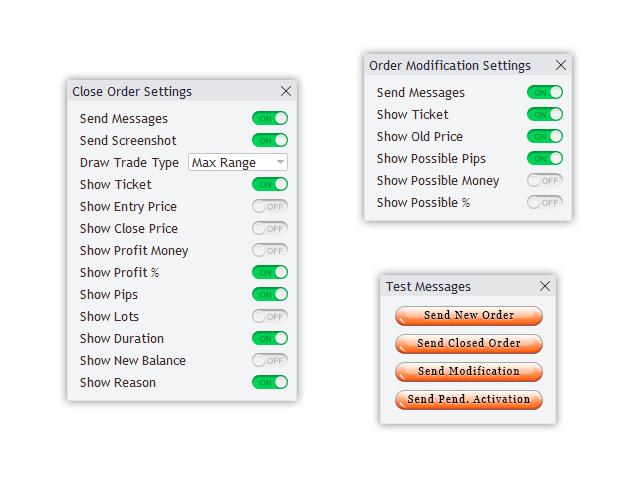Toggle Show Ticket in Order Modification Settings

(x=545, y=114)
